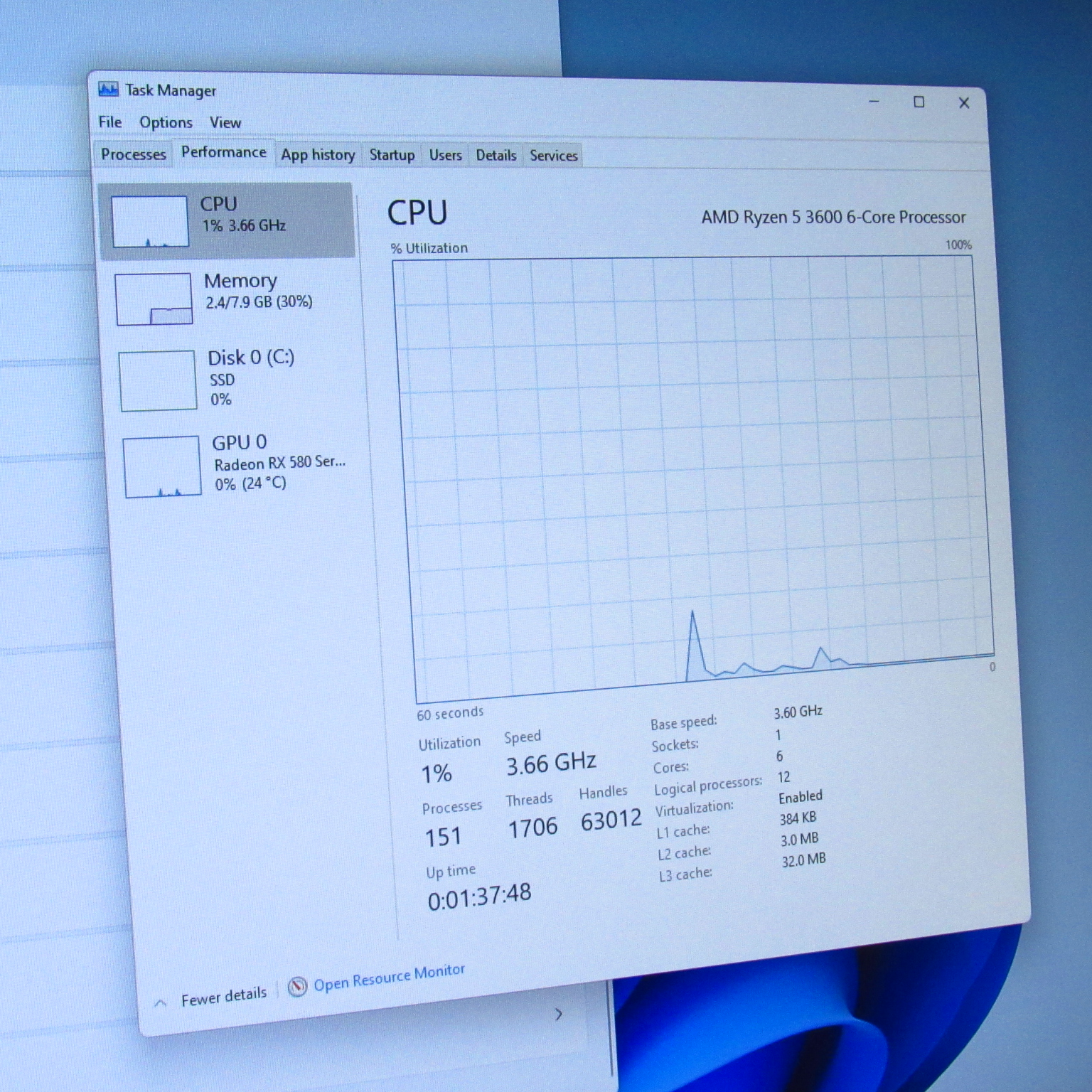Show the Details tab
1092x1092 pixels.
496,155
